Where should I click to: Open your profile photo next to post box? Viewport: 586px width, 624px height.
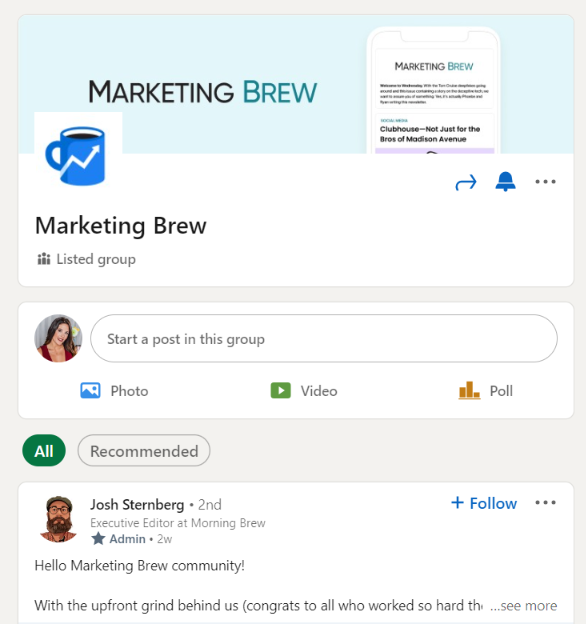[58, 338]
